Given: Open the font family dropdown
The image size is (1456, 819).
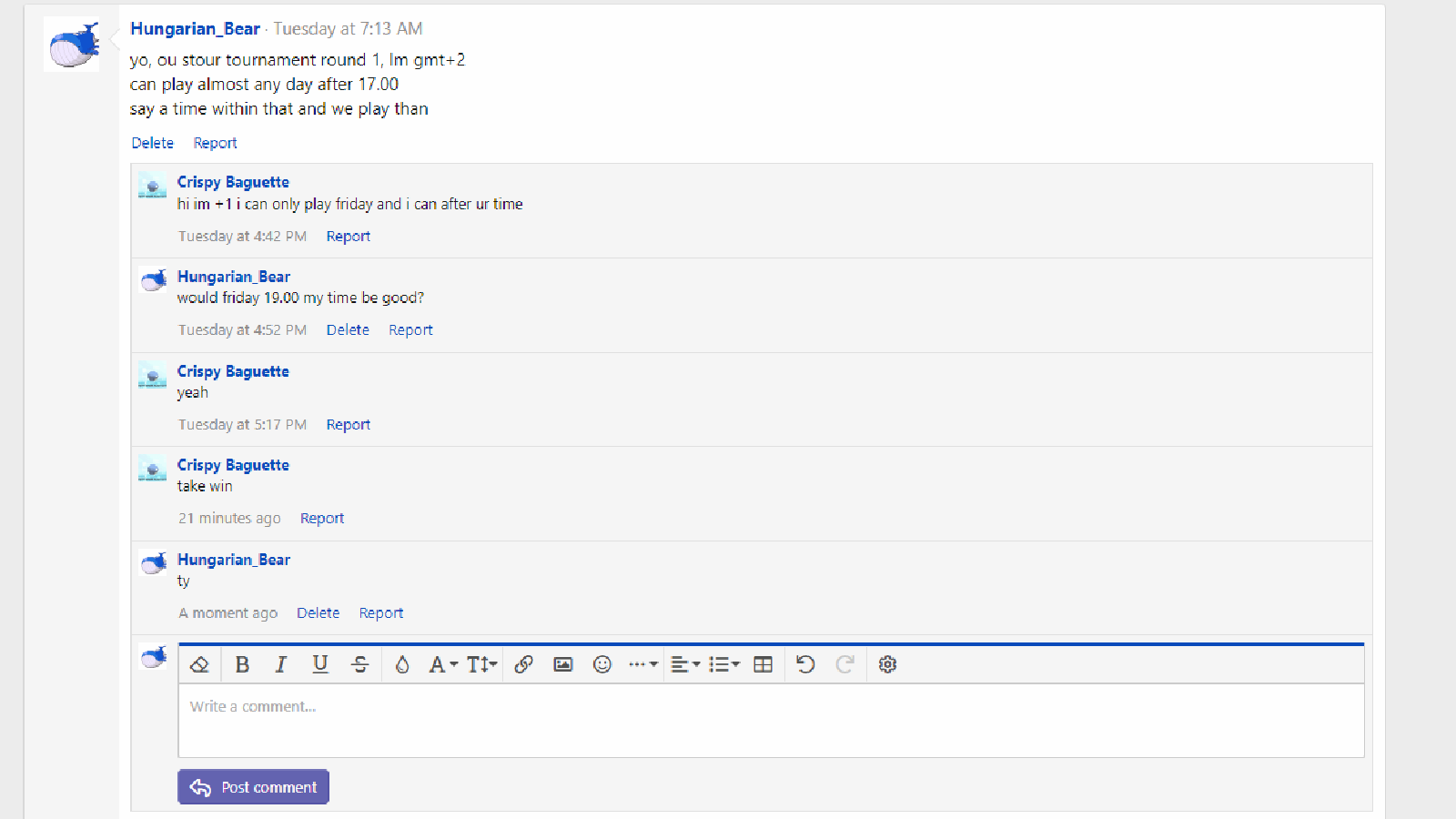Looking at the screenshot, I should click(x=442, y=664).
